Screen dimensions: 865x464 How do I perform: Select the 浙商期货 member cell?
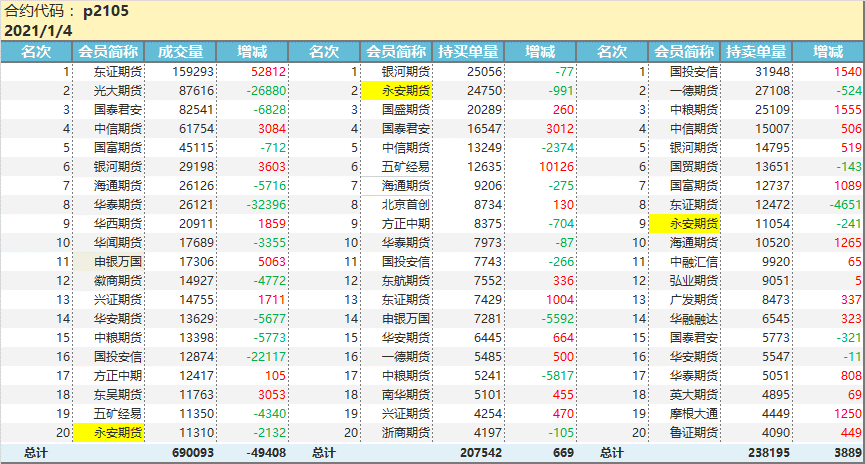[x=406, y=432]
